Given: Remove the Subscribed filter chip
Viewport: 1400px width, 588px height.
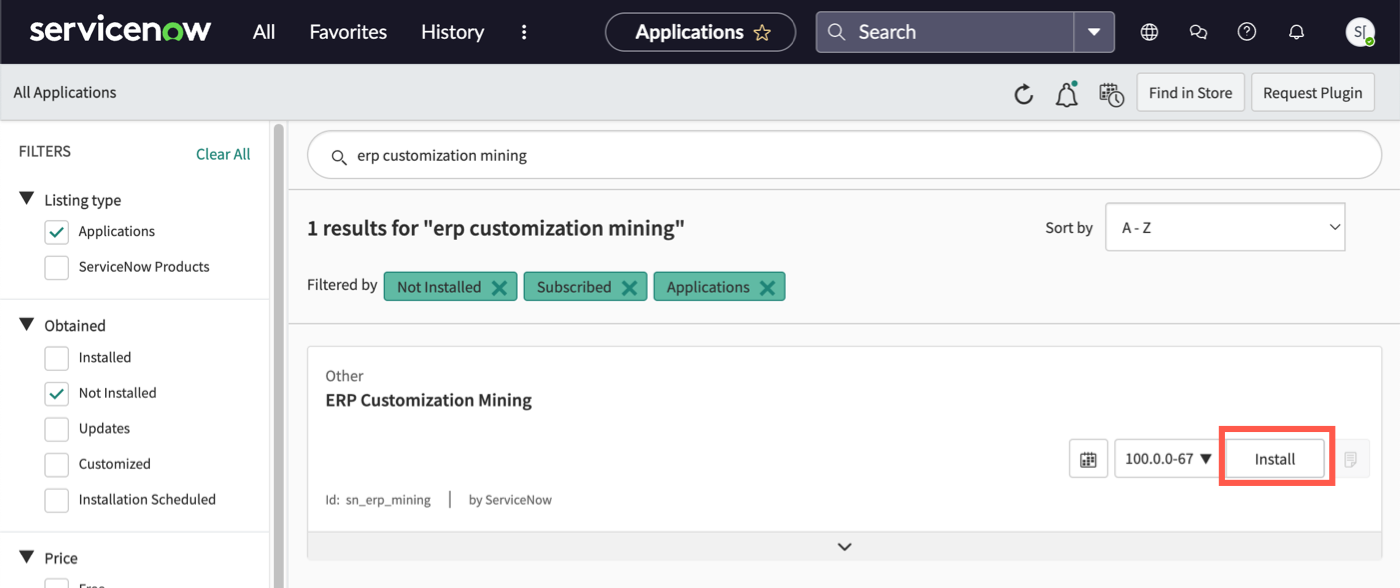Looking at the screenshot, I should [629, 288].
